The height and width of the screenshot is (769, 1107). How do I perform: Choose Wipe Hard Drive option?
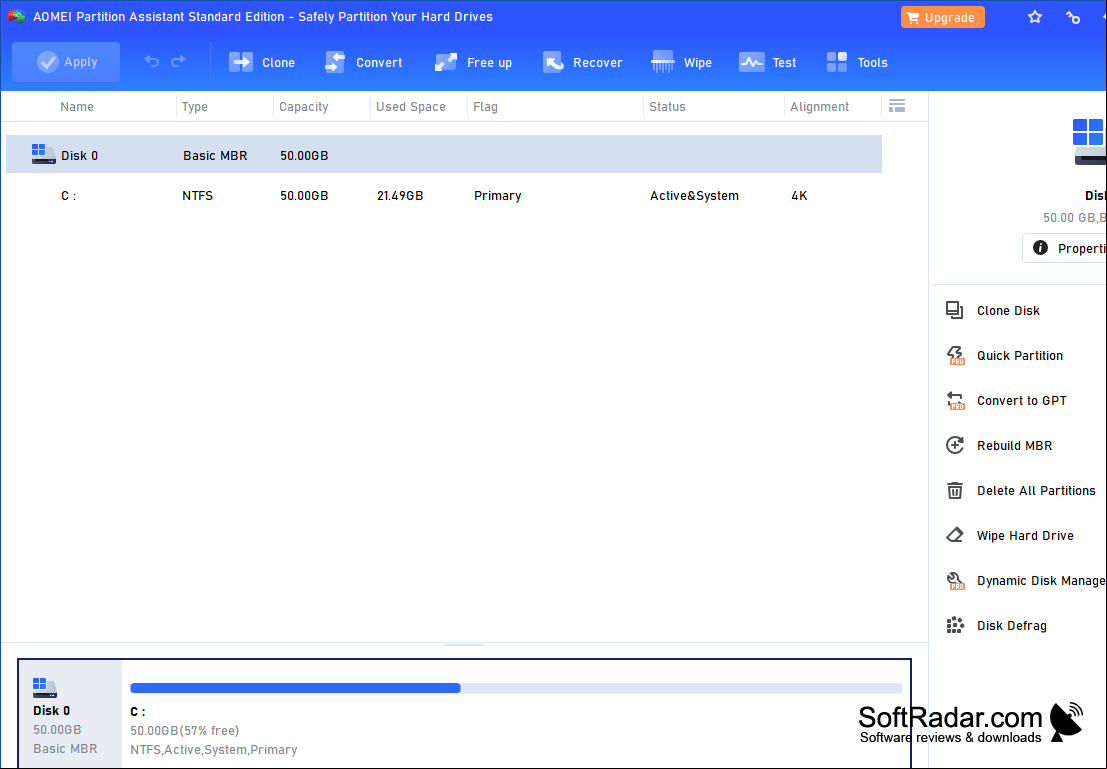[x=1025, y=536]
